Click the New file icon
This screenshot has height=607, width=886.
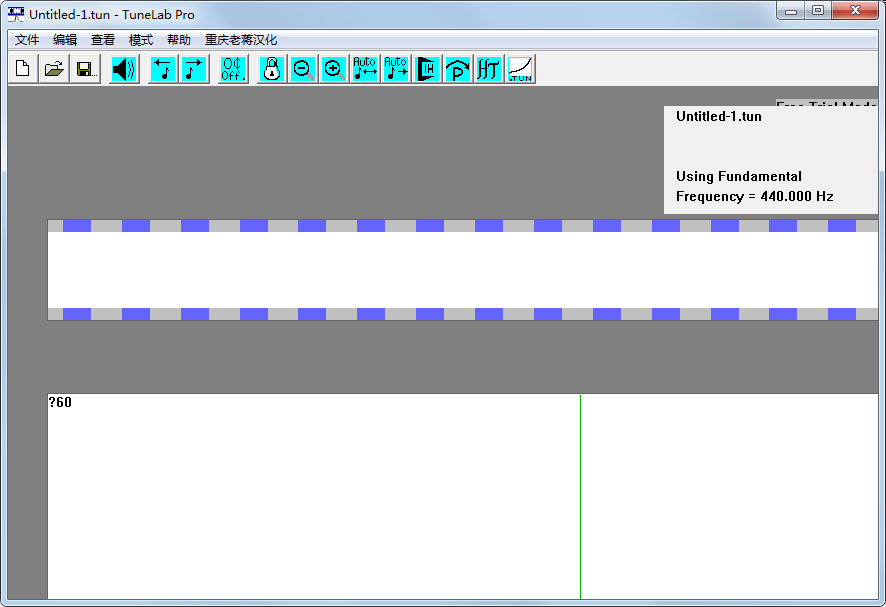[x=23, y=69]
